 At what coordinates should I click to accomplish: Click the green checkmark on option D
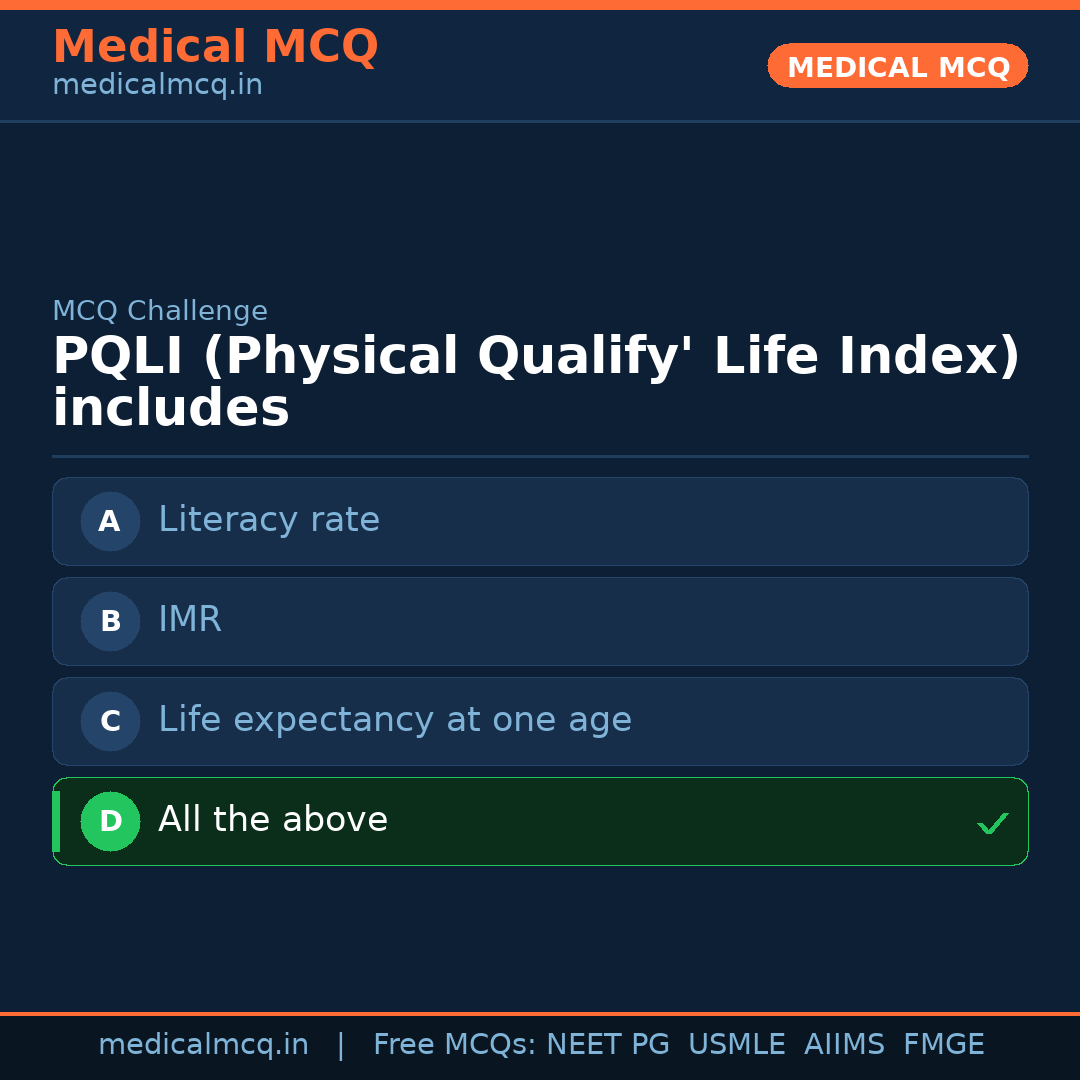(x=993, y=823)
